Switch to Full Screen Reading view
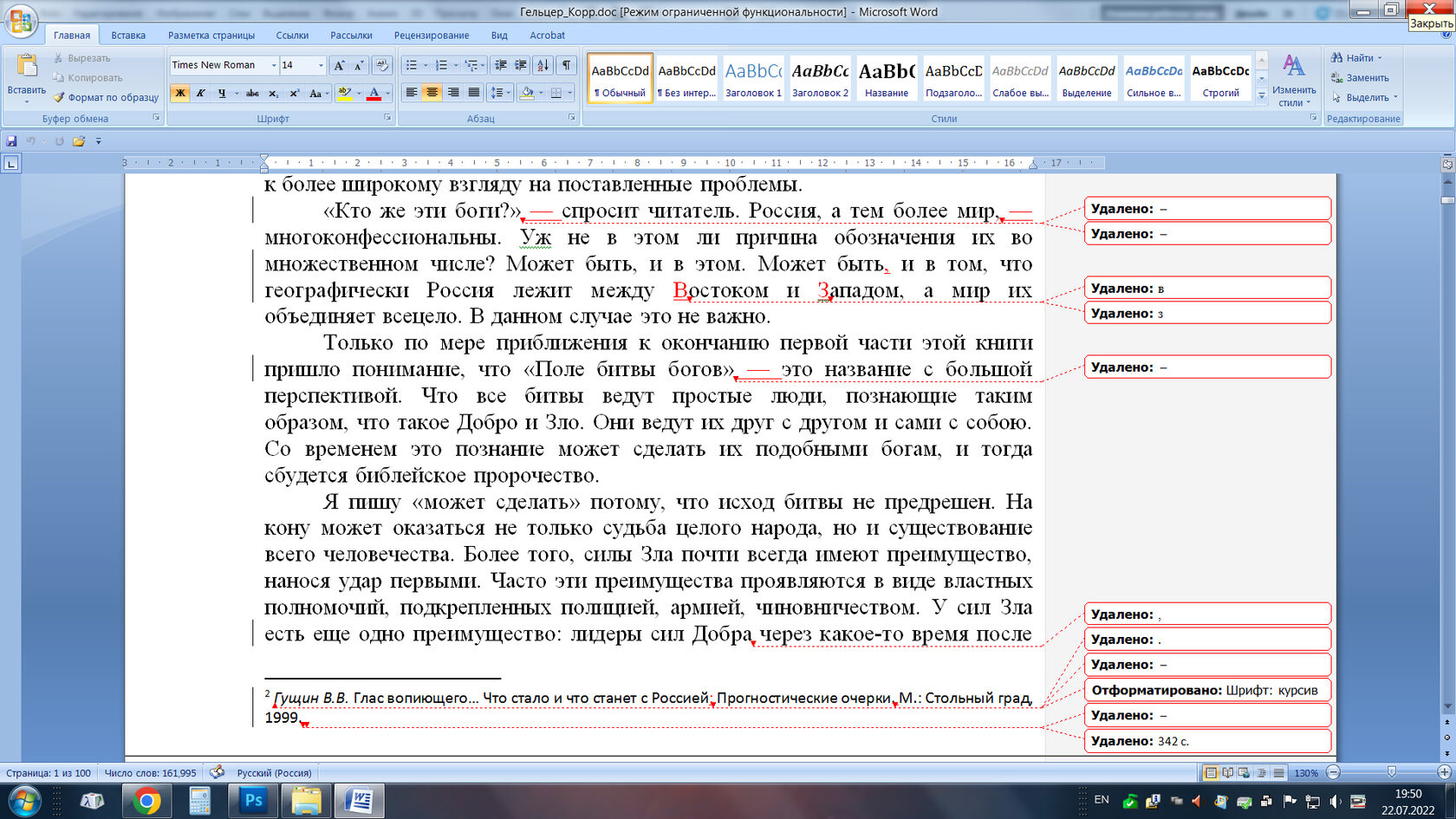 point(1227,772)
